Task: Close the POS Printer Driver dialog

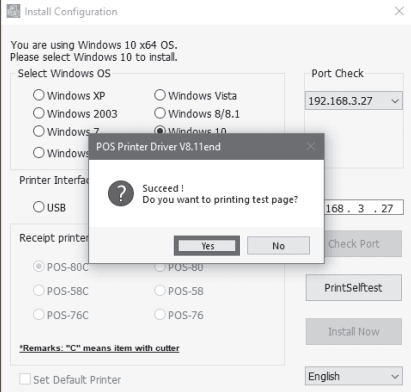Action: [311, 146]
